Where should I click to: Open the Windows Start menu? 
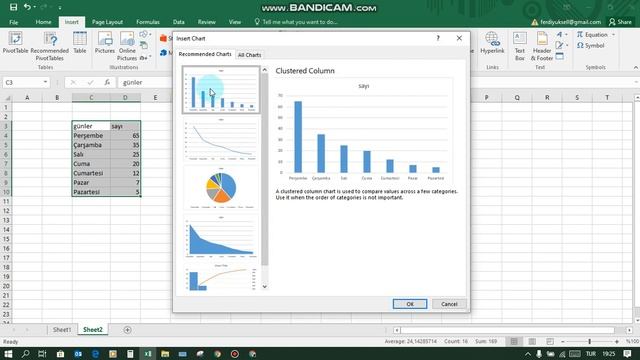click(8, 354)
